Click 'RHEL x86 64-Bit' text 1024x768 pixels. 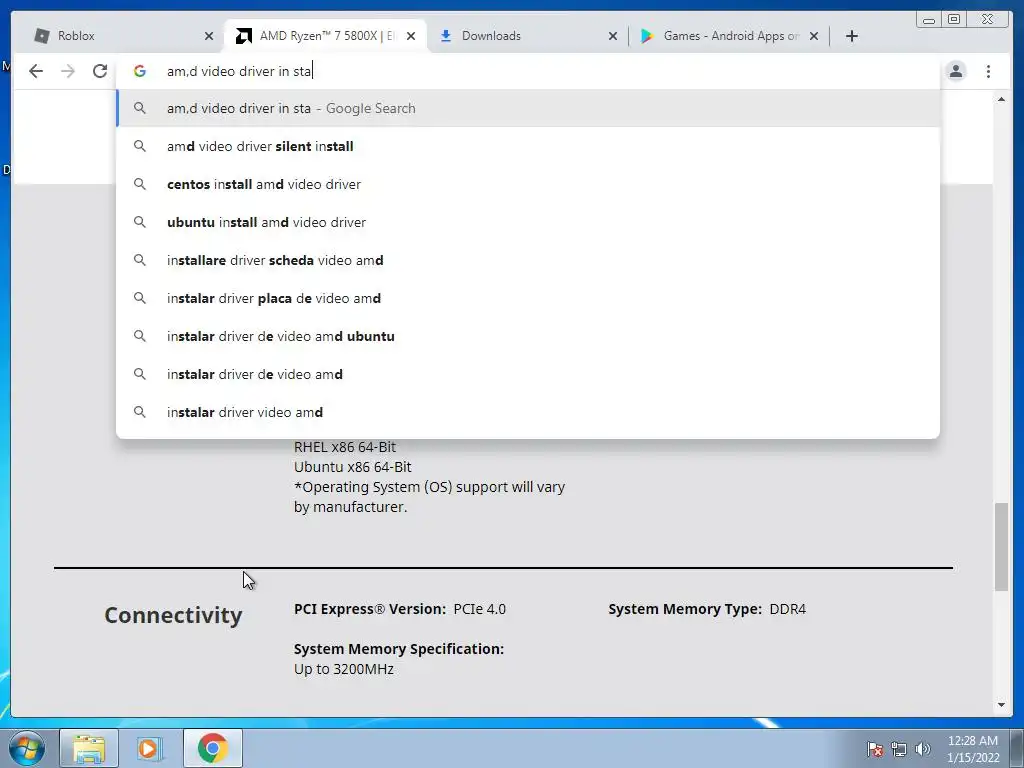coord(345,447)
